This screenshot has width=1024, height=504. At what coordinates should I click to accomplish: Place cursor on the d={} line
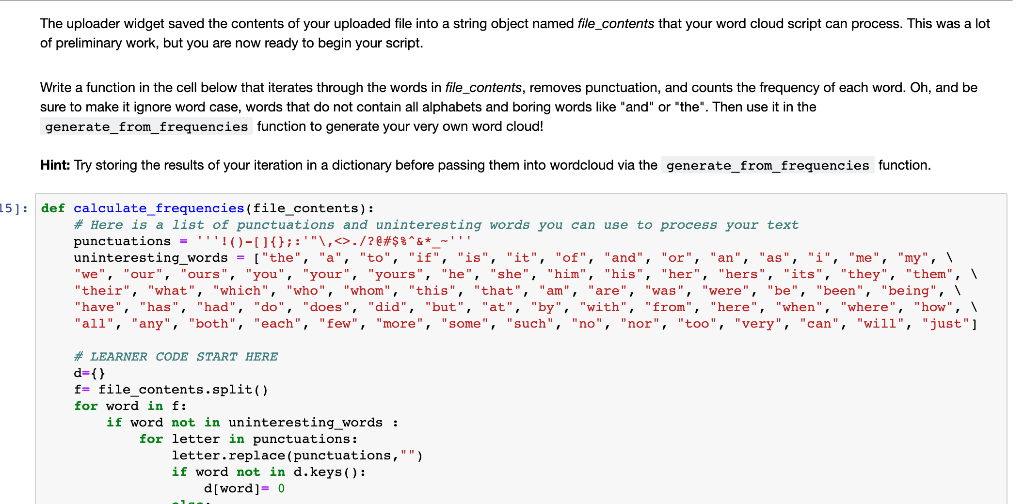pyautogui.click(x=89, y=373)
